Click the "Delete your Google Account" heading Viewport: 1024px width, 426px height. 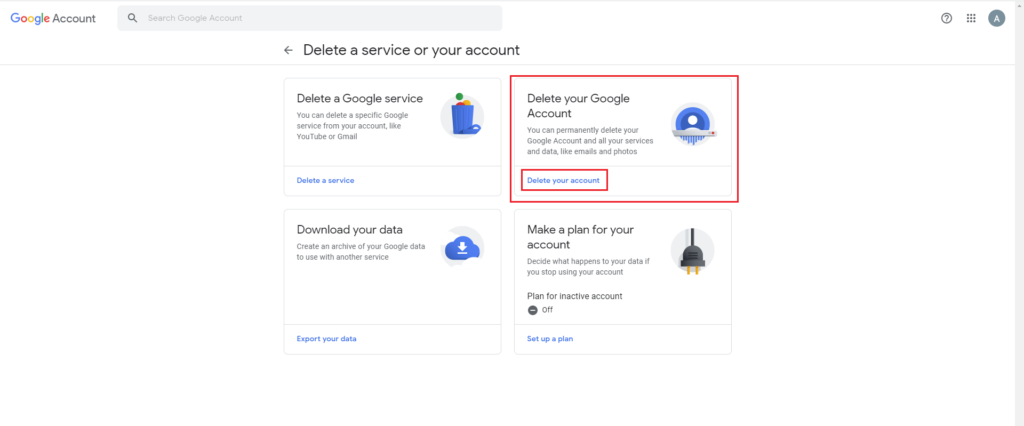(578, 106)
